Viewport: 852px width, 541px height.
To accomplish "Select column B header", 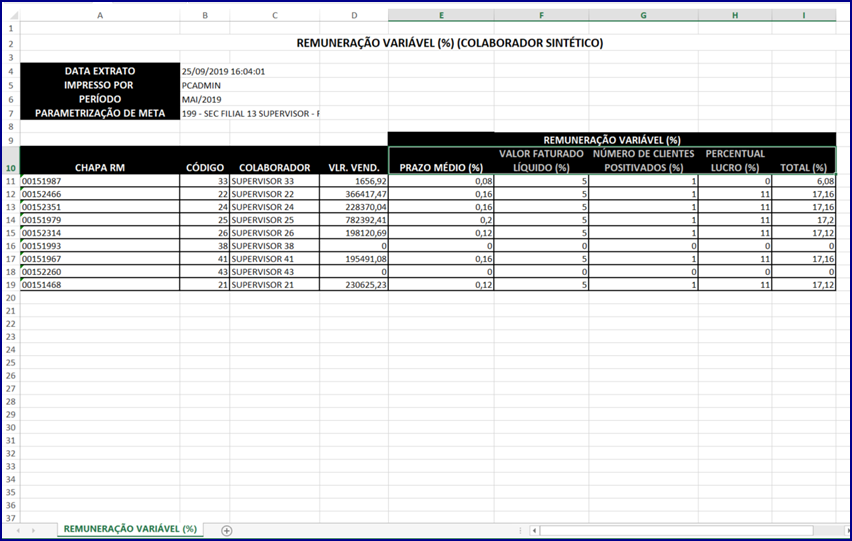I will point(205,15).
